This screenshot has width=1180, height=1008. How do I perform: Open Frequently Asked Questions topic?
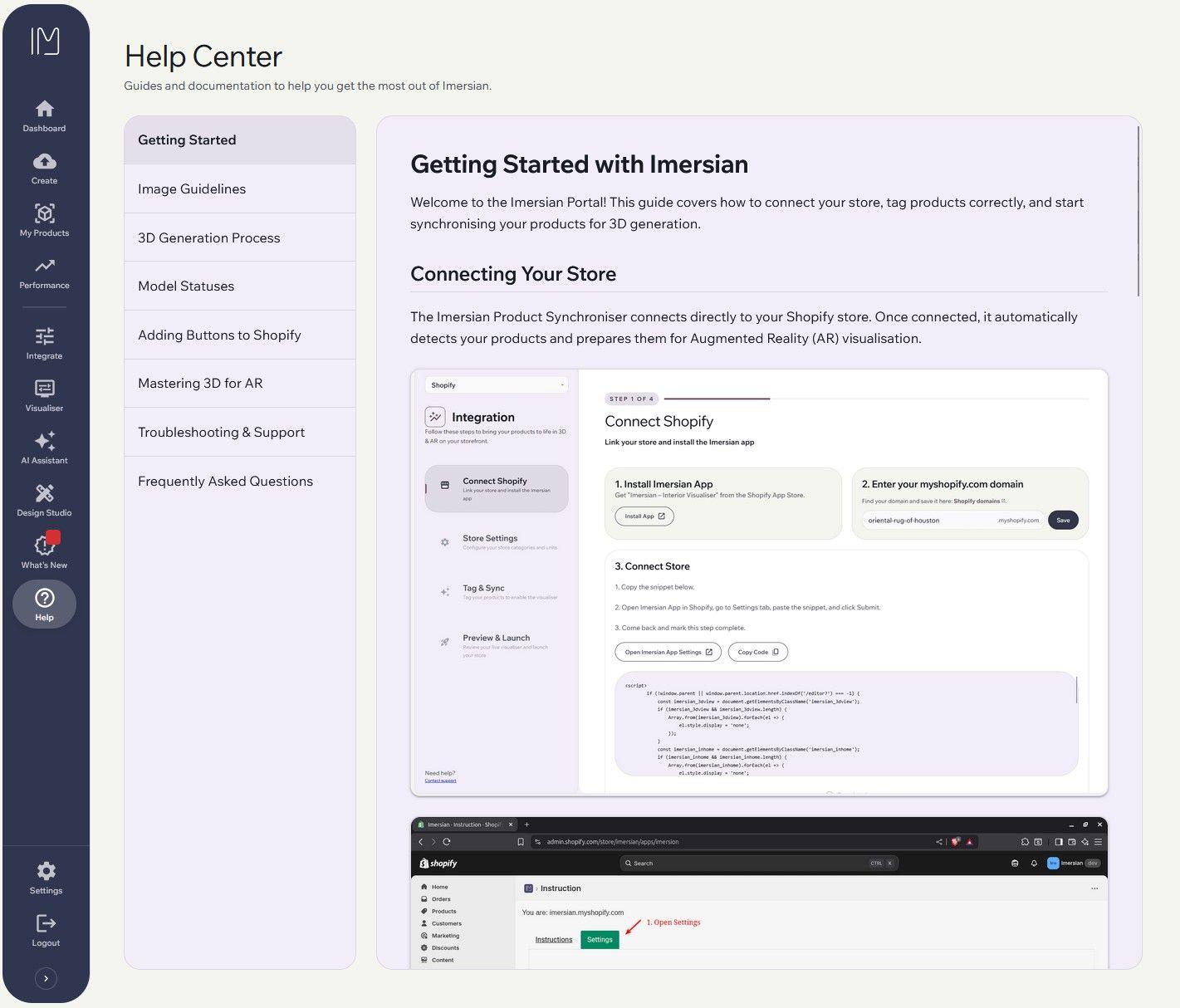[240, 482]
